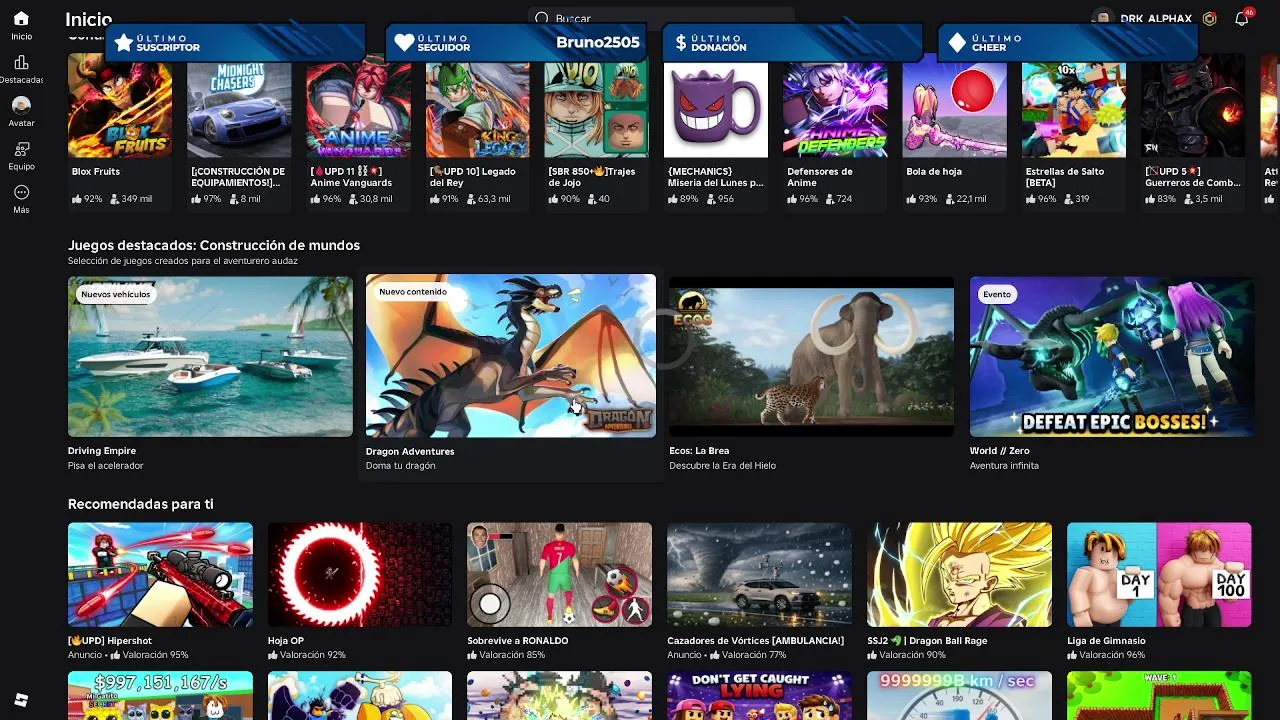This screenshot has height=720, width=1280.
Task: Click the DRK_ALPHAX username text
Action: (1156, 18)
